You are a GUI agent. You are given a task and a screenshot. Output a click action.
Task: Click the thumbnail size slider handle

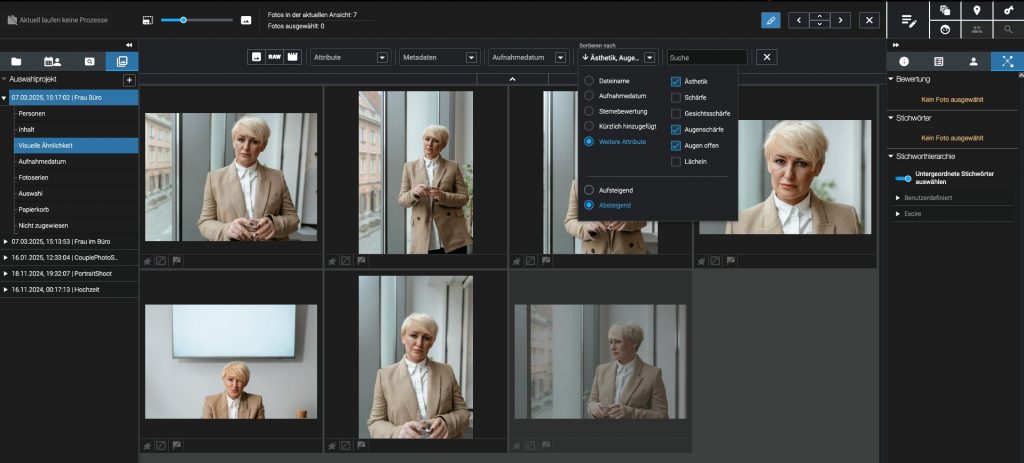[184, 20]
